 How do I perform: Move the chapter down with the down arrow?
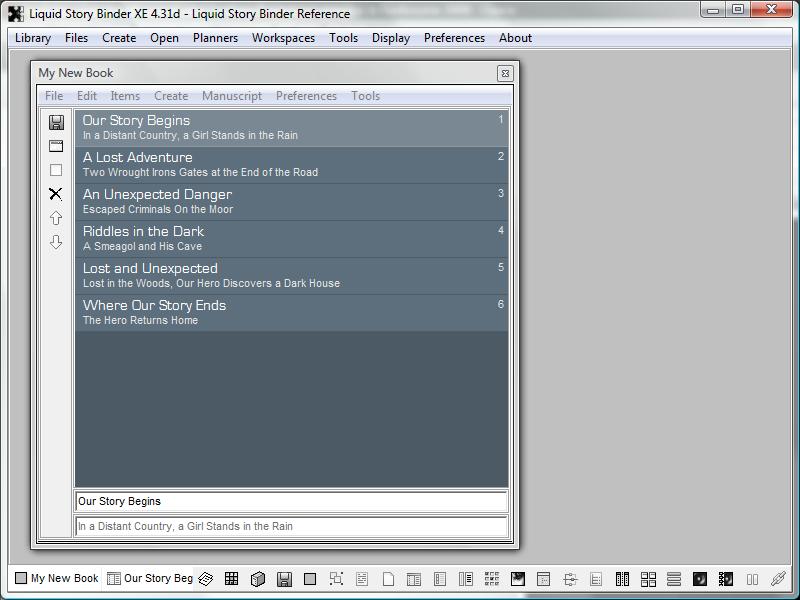[56, 242]
